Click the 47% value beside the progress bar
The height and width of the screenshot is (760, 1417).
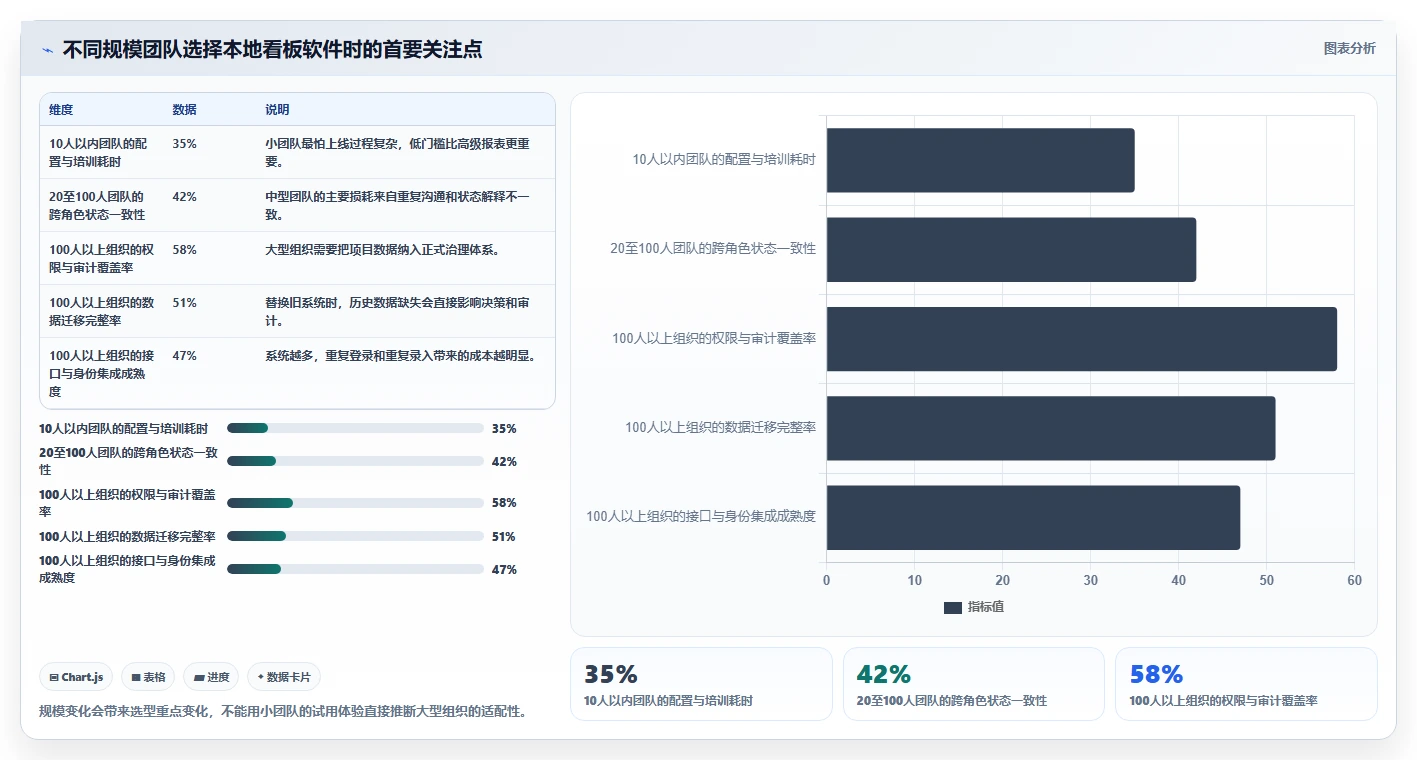(x=504, y=569)
